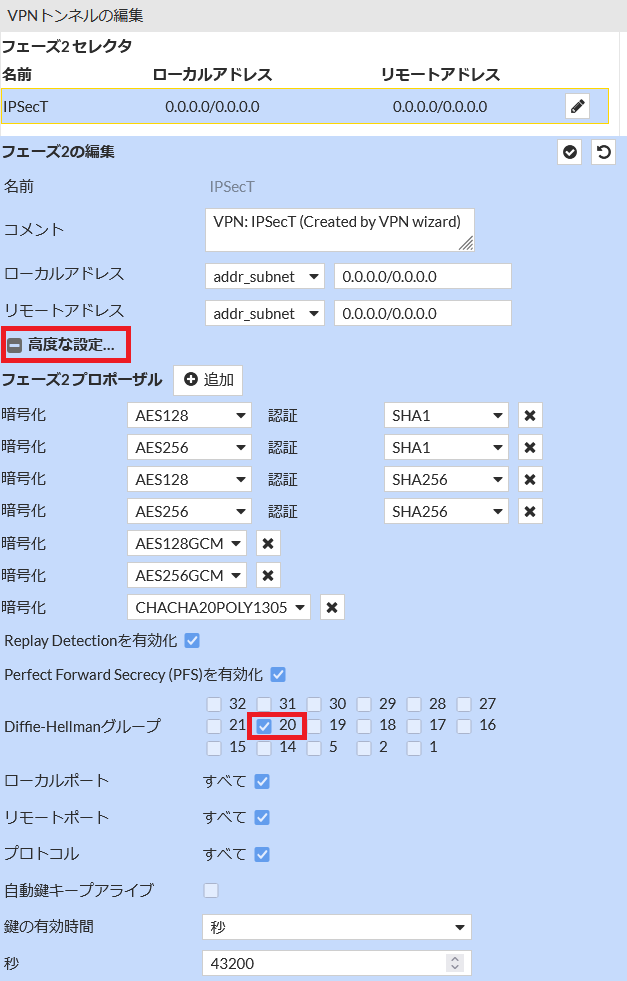Toggle ローカルポート すべて checkbox
The image size is (627, 981).
tap(262, 781)
